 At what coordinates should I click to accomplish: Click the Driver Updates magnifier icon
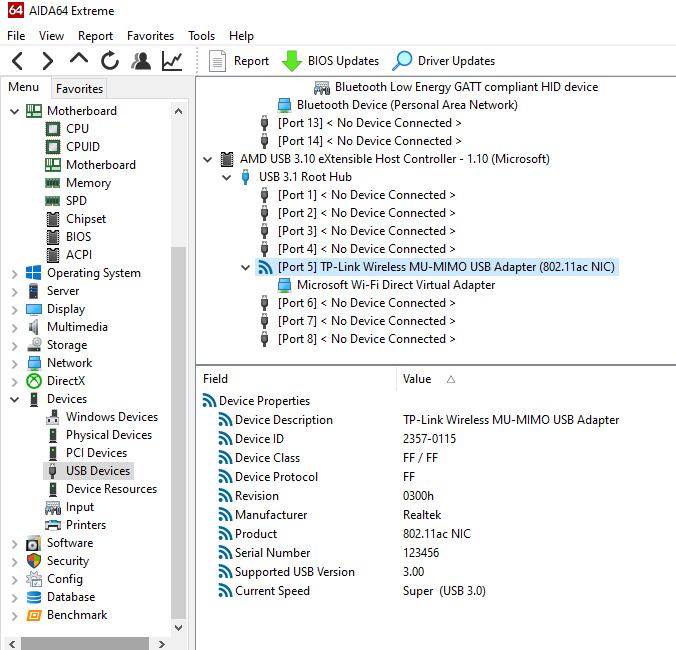pos(402,61)
